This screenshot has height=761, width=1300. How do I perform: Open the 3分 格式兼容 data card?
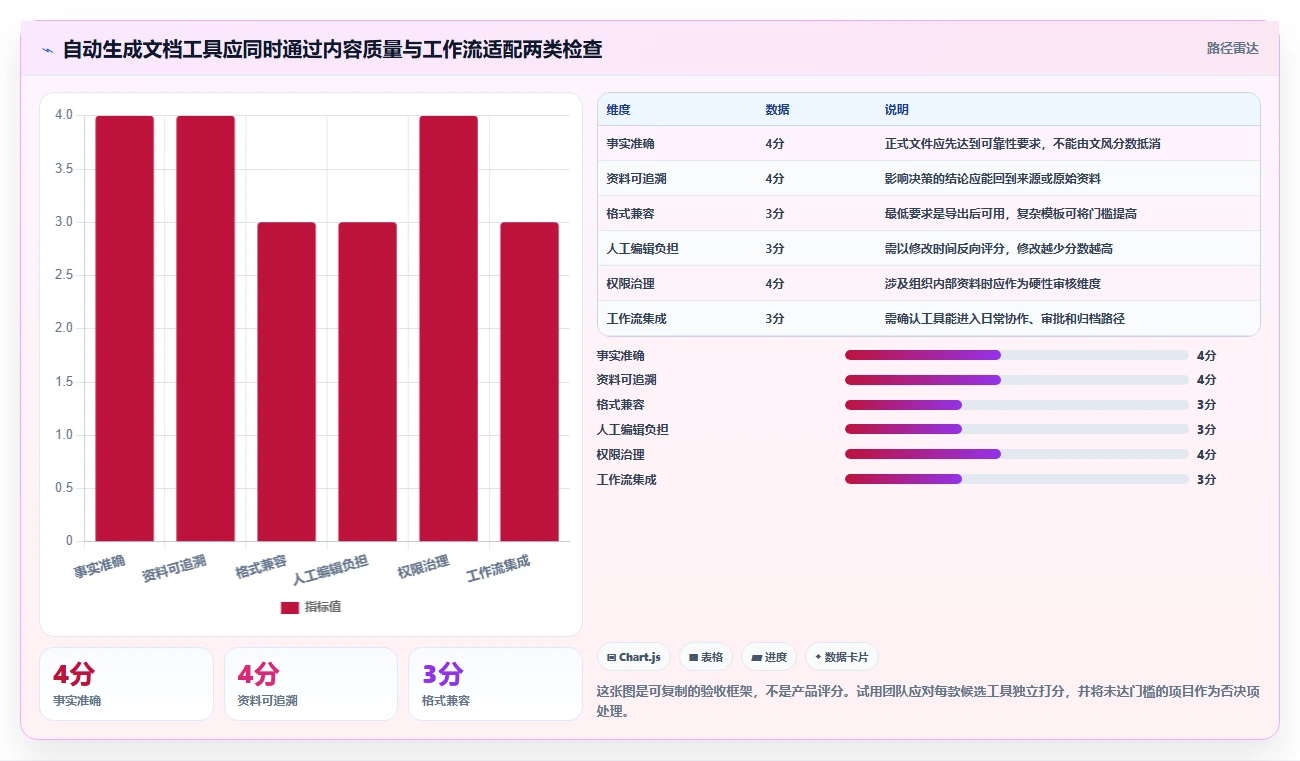click(495, 684)
